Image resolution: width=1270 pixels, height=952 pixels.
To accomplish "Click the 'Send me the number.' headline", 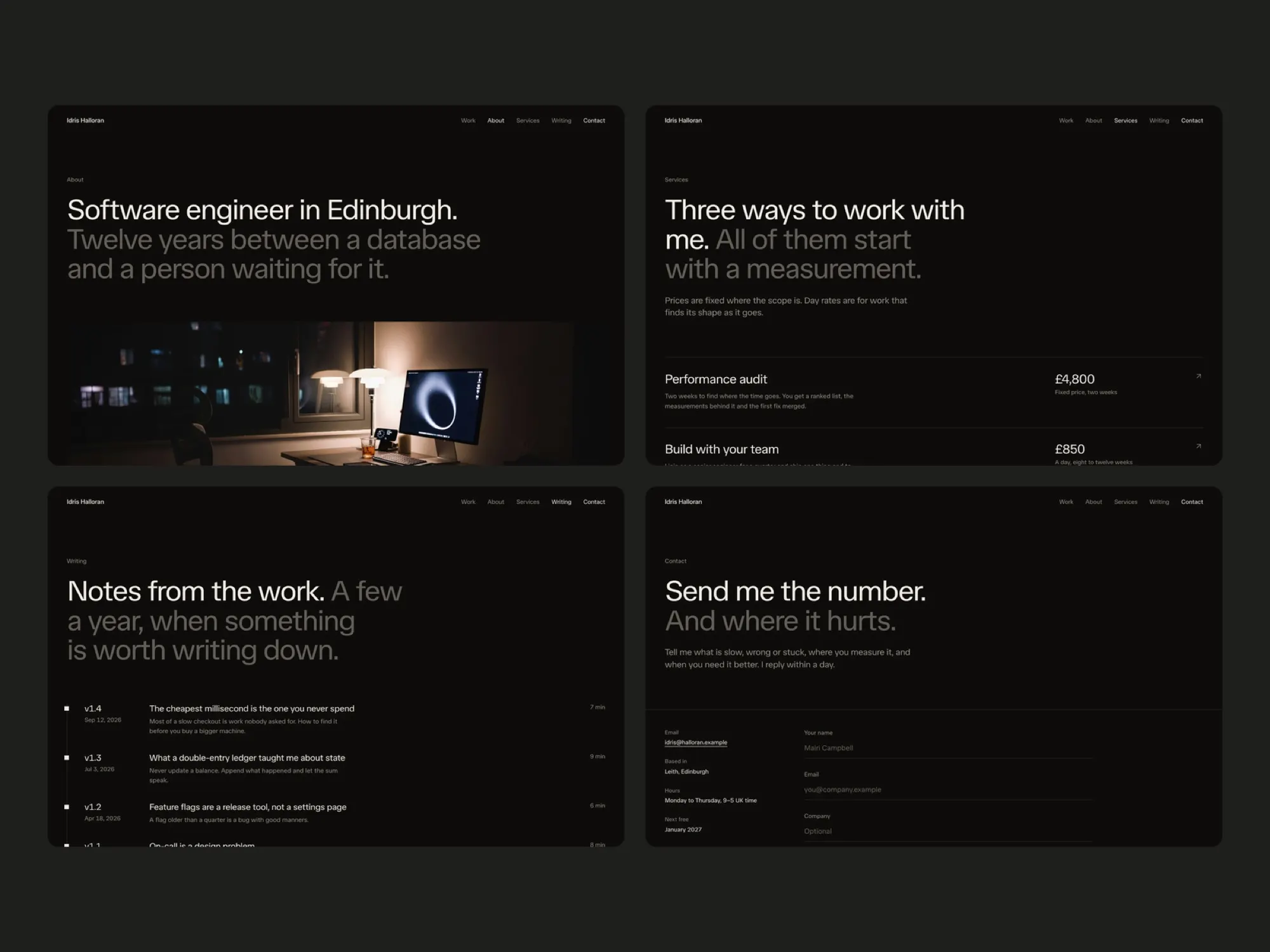I will 795,592.
